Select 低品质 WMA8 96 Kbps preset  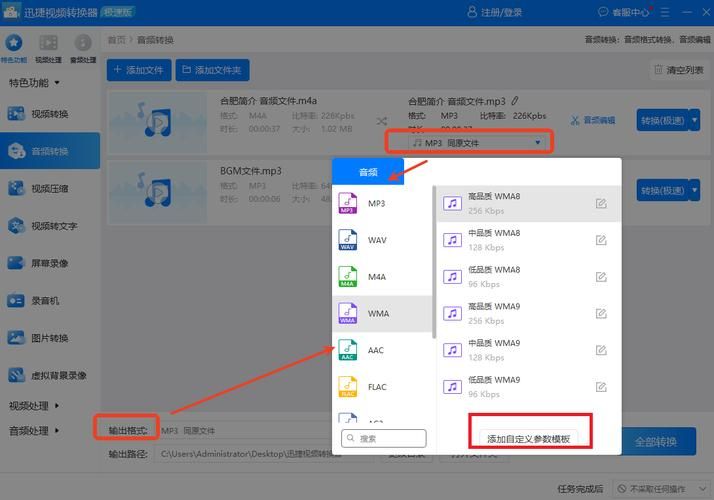tap(529, 277)
